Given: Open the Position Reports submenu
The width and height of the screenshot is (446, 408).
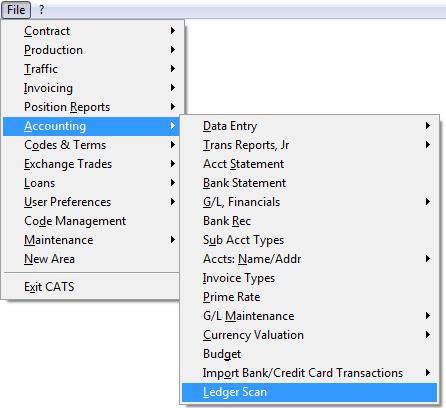Looking at the screenshot, I should tap(91, 107).
